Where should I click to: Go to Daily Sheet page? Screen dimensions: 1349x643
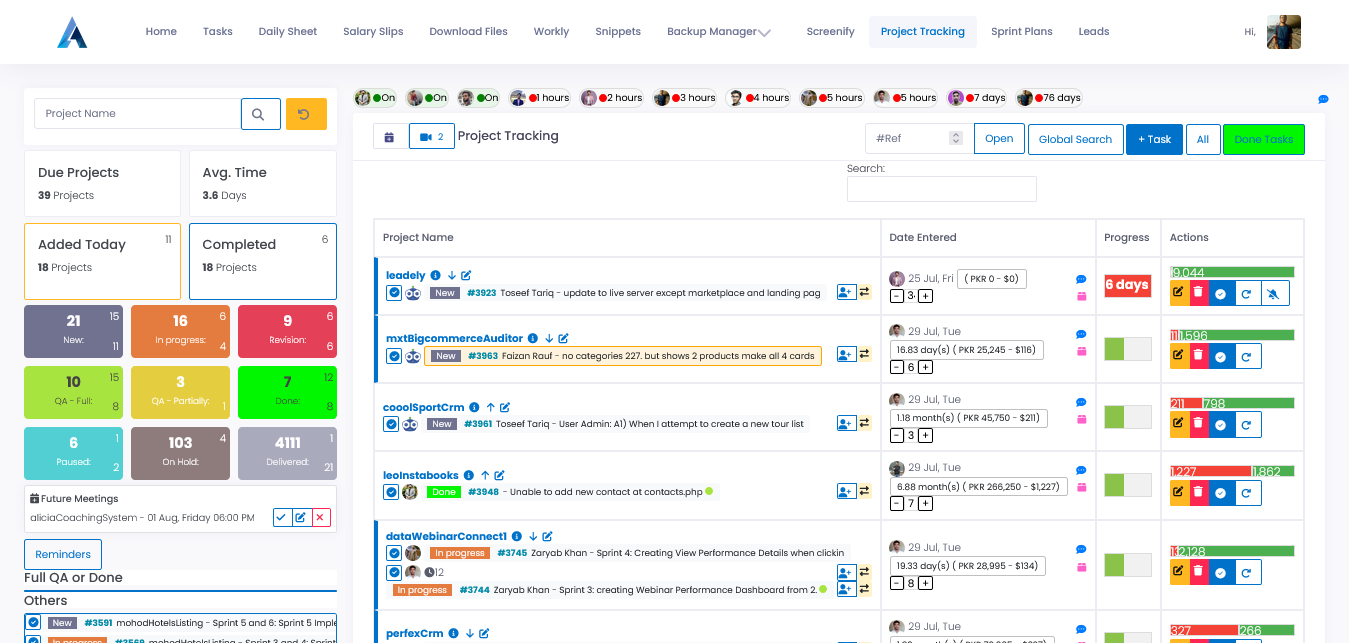coord(288,32)
